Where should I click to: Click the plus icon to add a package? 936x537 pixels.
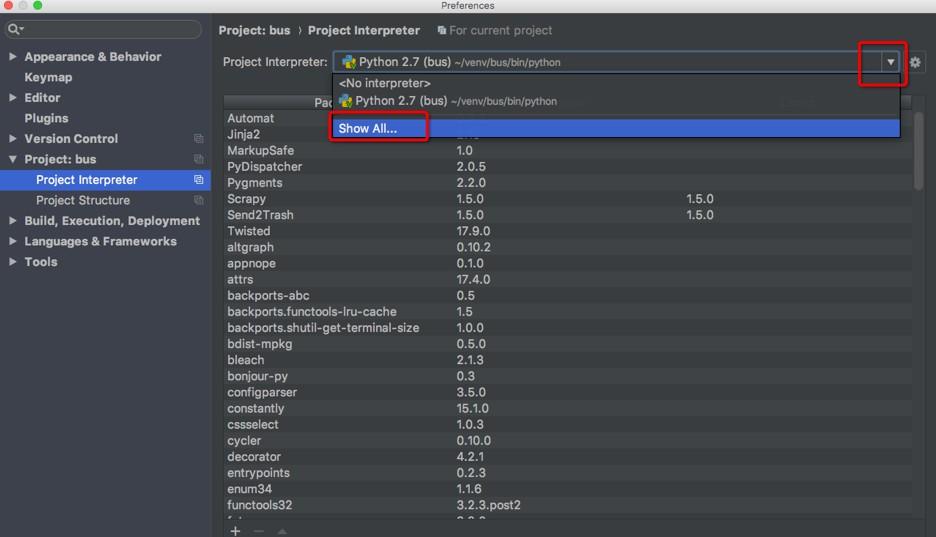coord(235,530)
